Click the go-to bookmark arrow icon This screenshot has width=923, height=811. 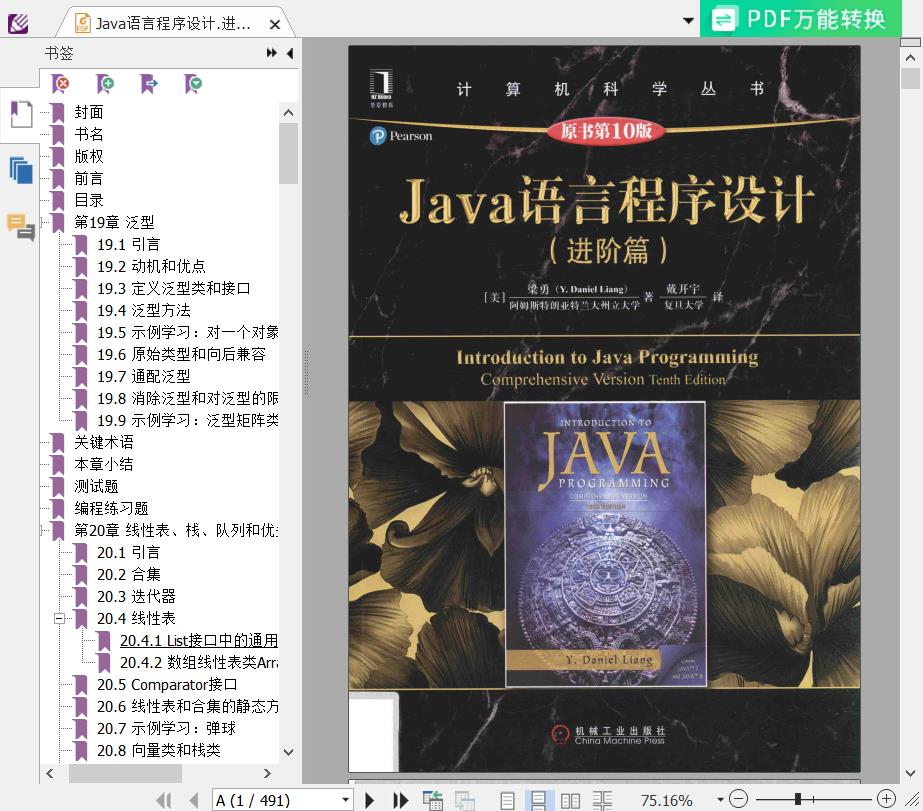(x=149, y=84)
